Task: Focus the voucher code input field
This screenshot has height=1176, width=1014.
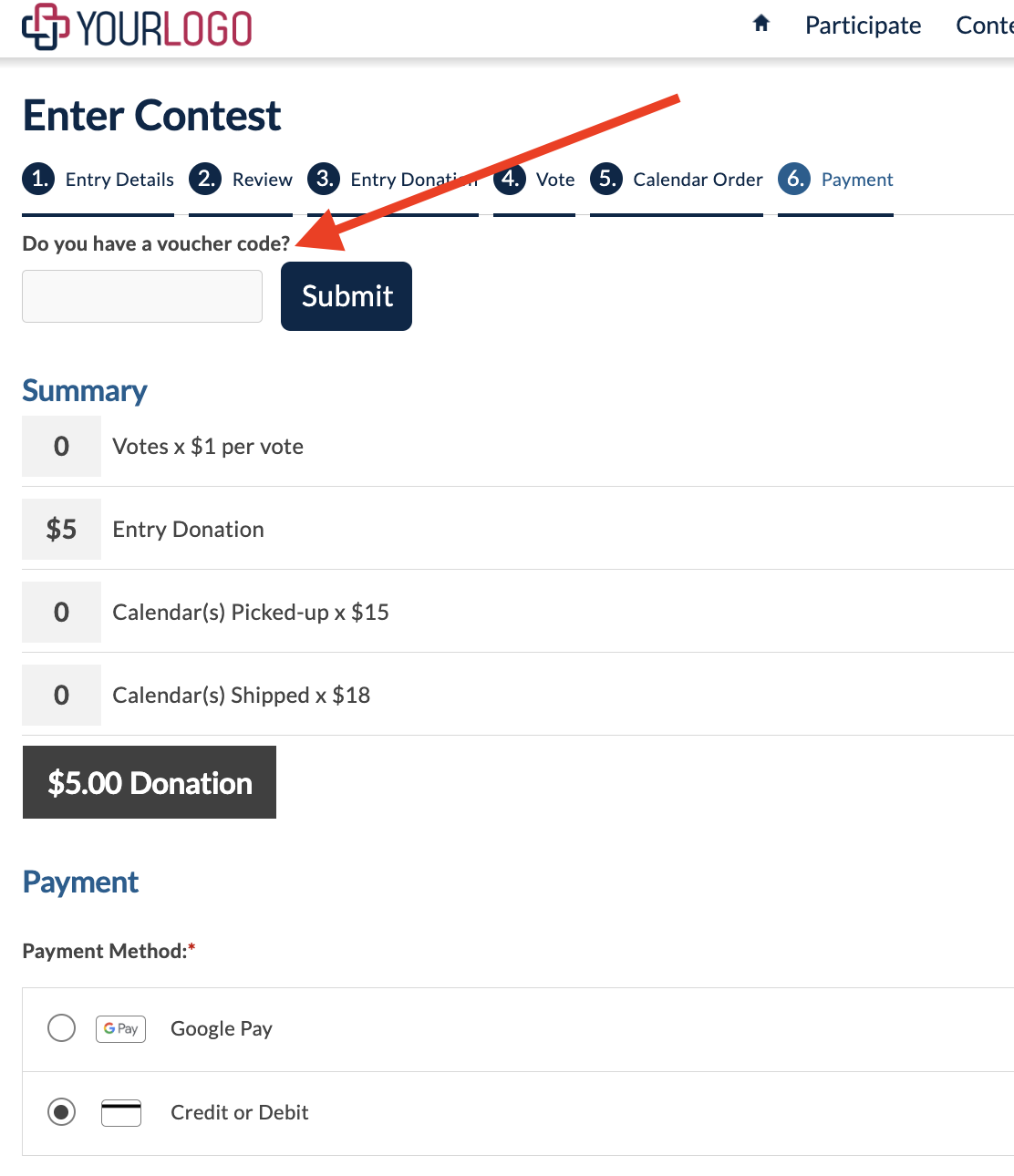Action: (x=142, y=296)
